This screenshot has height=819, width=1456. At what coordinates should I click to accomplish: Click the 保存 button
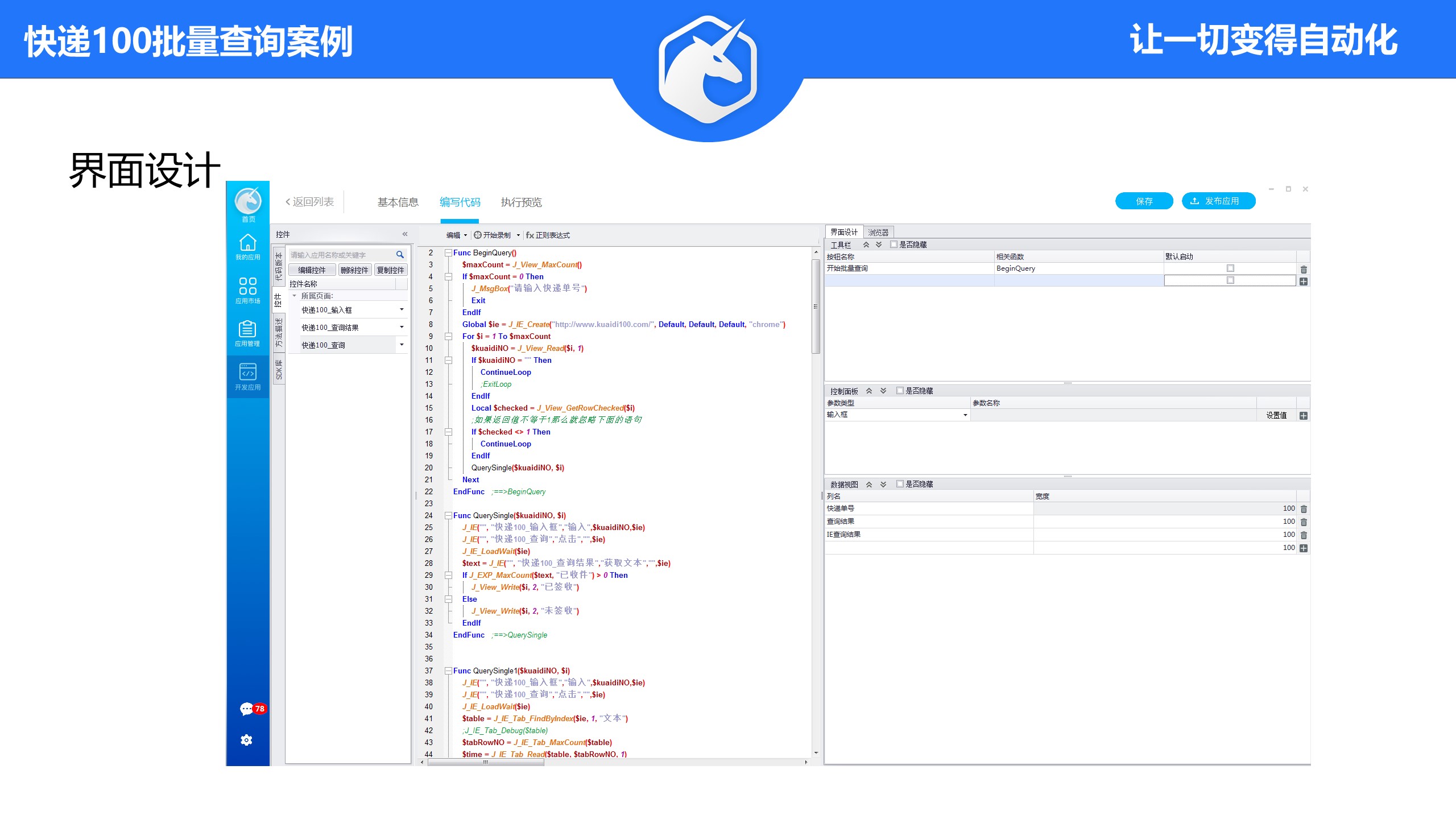click(1144, 201)
